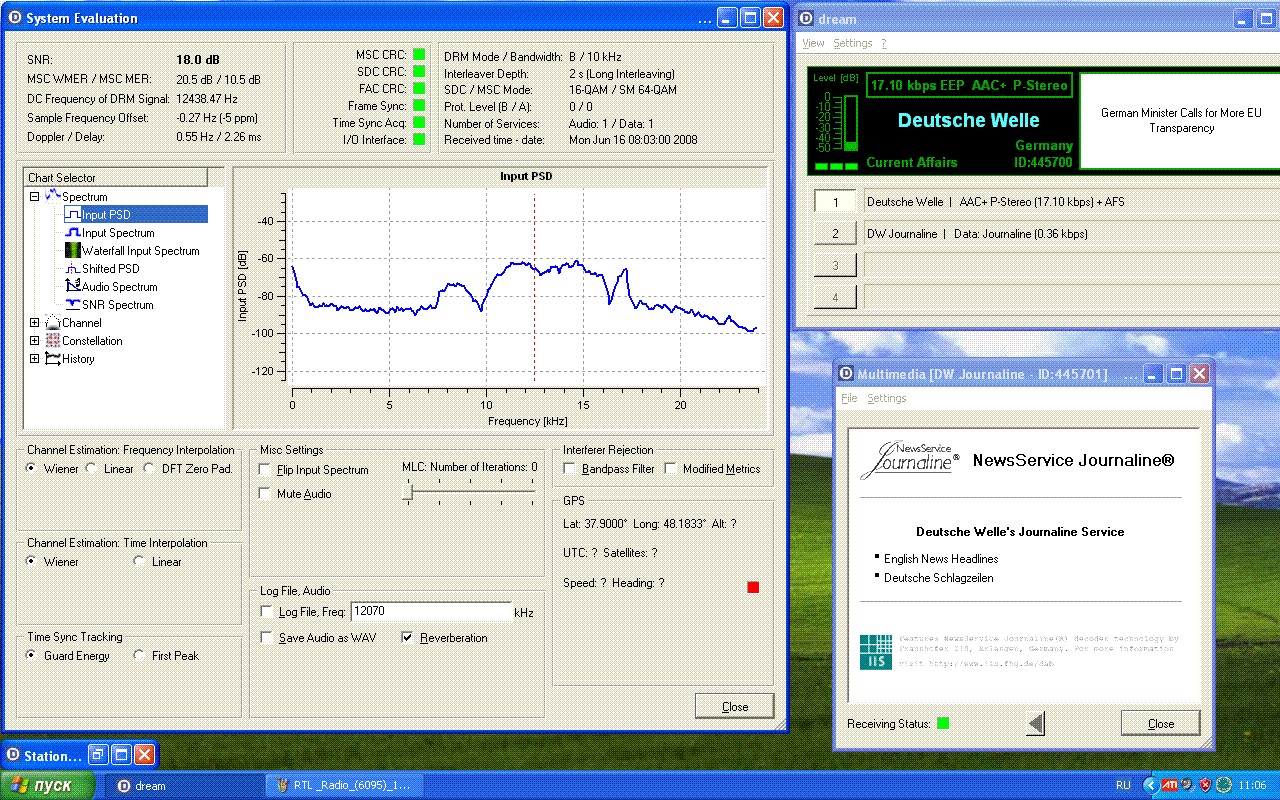Screen dimensions: 1280x800
Task: Open Settings menu in dream window
Action: pyautogui.click(x=853, y=43)
